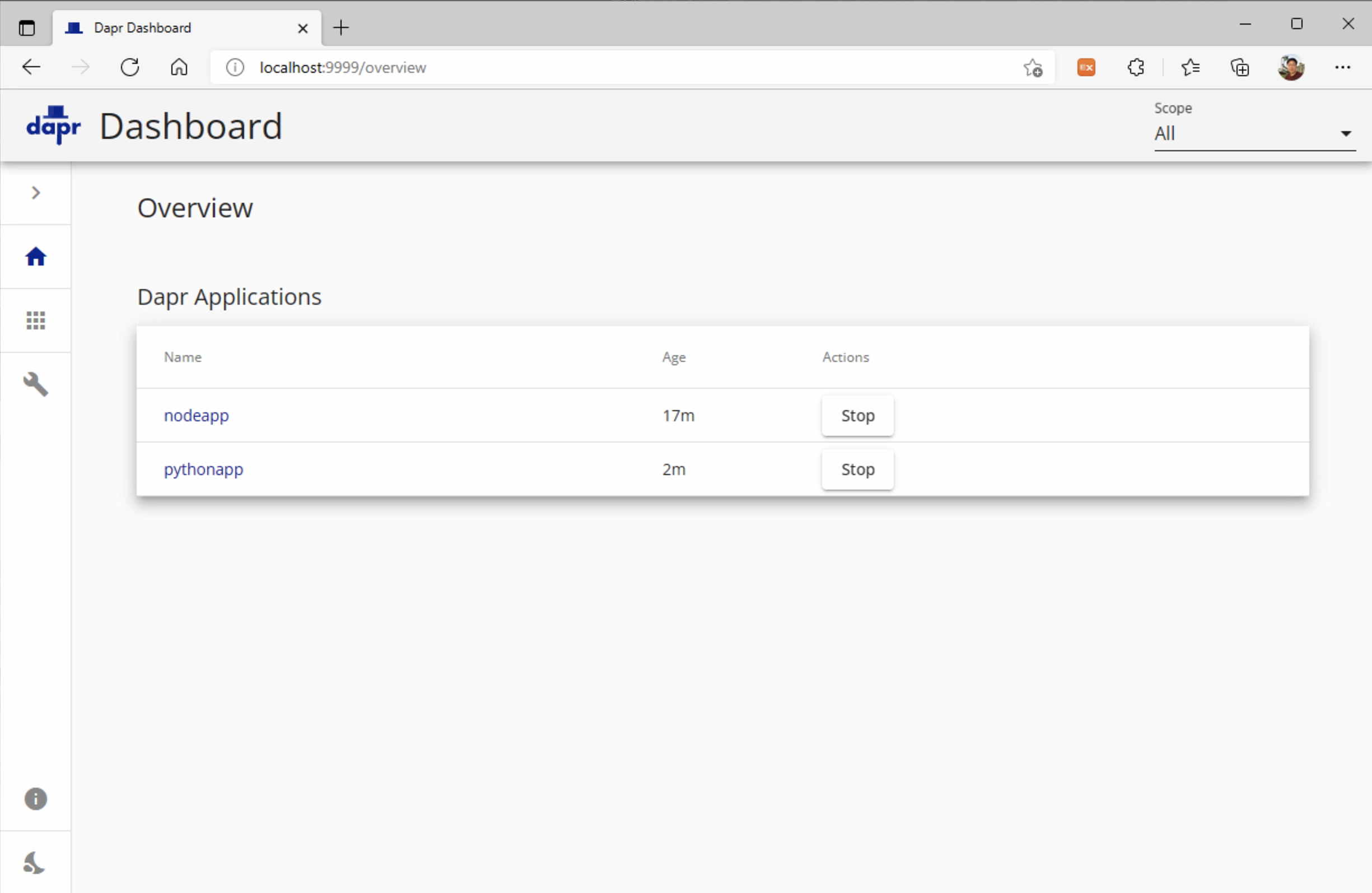Toggle dark mode with the moon icon
Viewport: 1372px width, 893px height.
click(35, 862)
